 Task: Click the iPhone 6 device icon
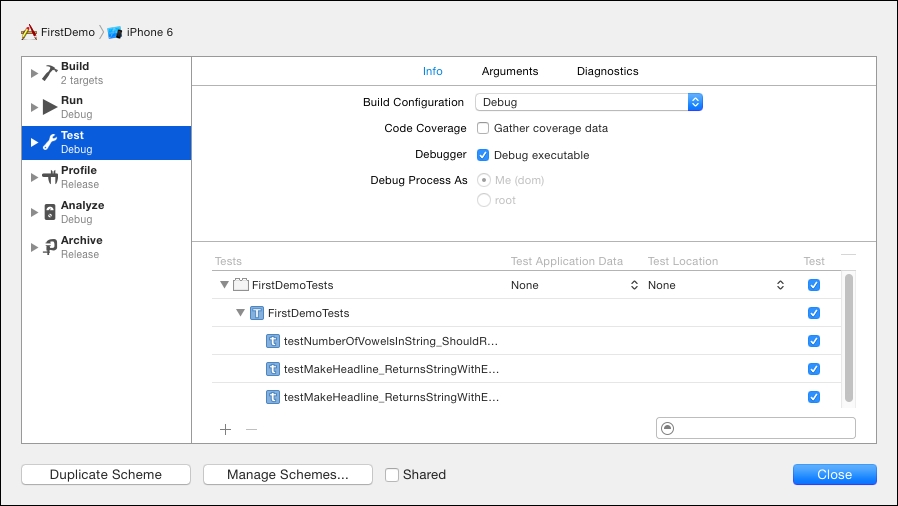[x=115, y=32]
